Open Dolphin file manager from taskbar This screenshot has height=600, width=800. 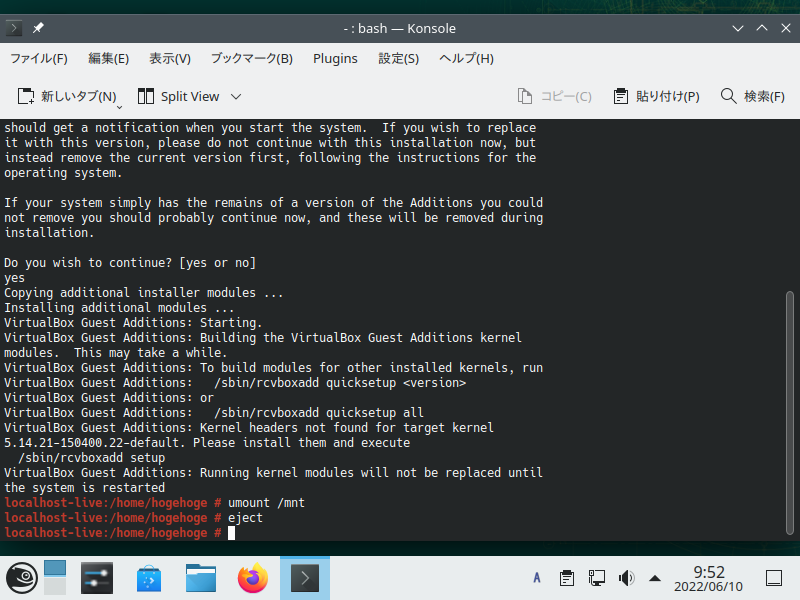(201, 578)
